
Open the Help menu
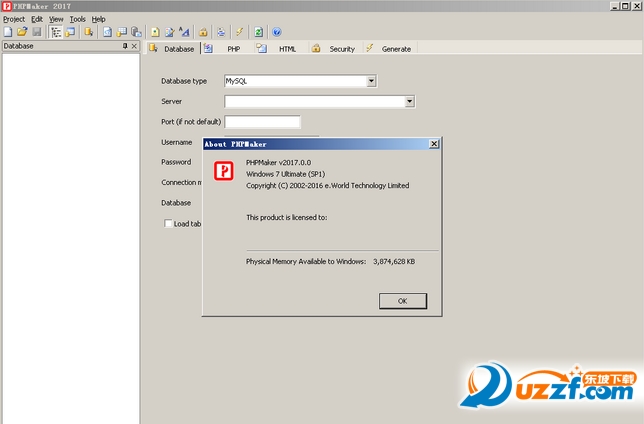click(99, 19)
